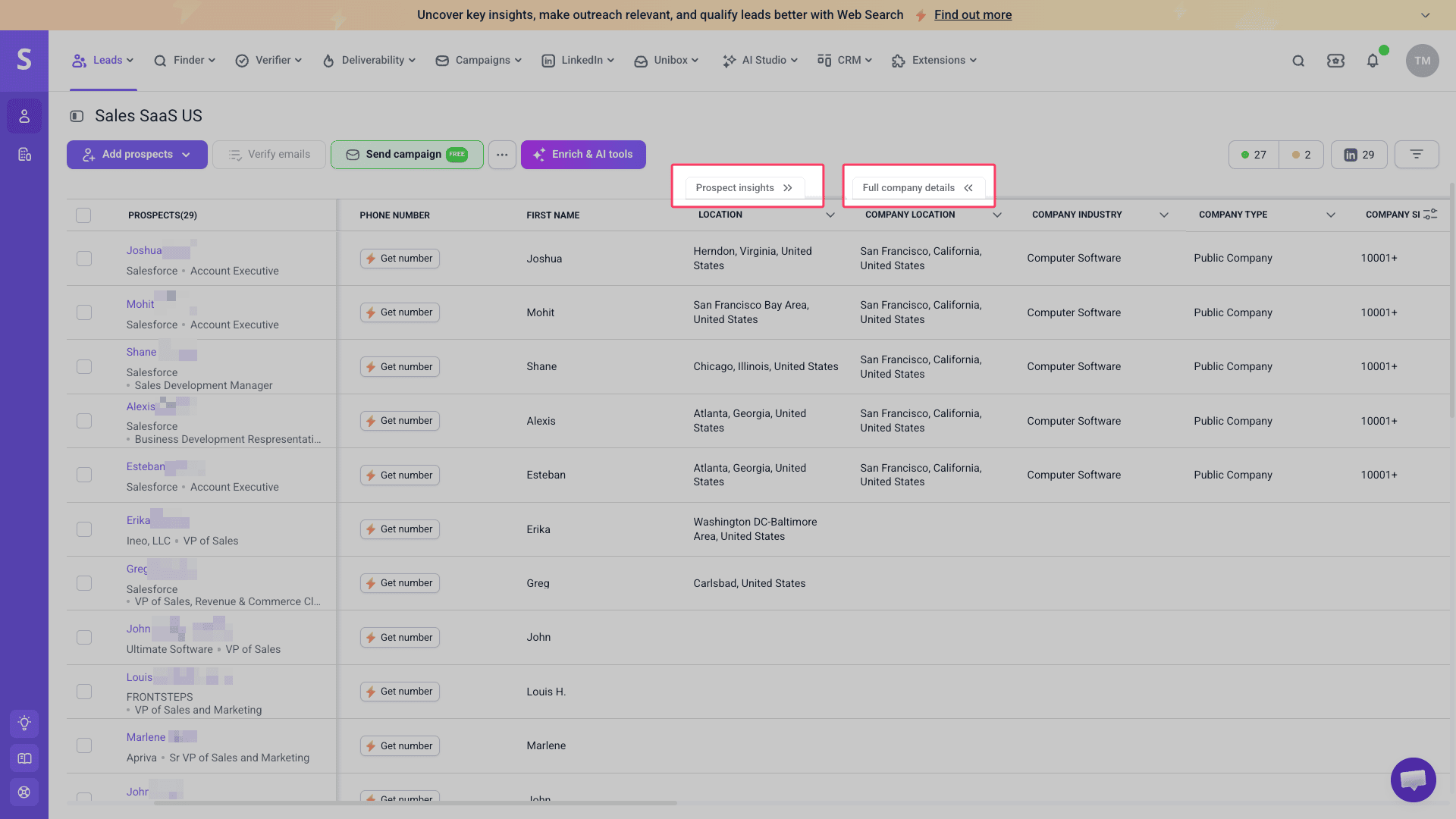Click the three-dots more actions button
The height and width of the screenshot is (819, 1456).
point(502,155)
